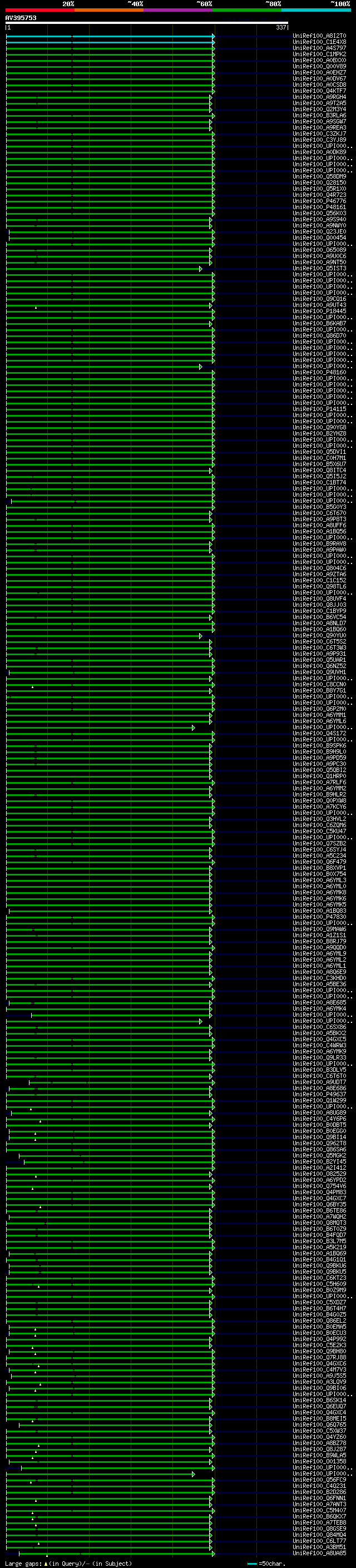Click the red 20% identity legend segment
The width and height of the screenshot is (356, 1568).
(40, 11)
